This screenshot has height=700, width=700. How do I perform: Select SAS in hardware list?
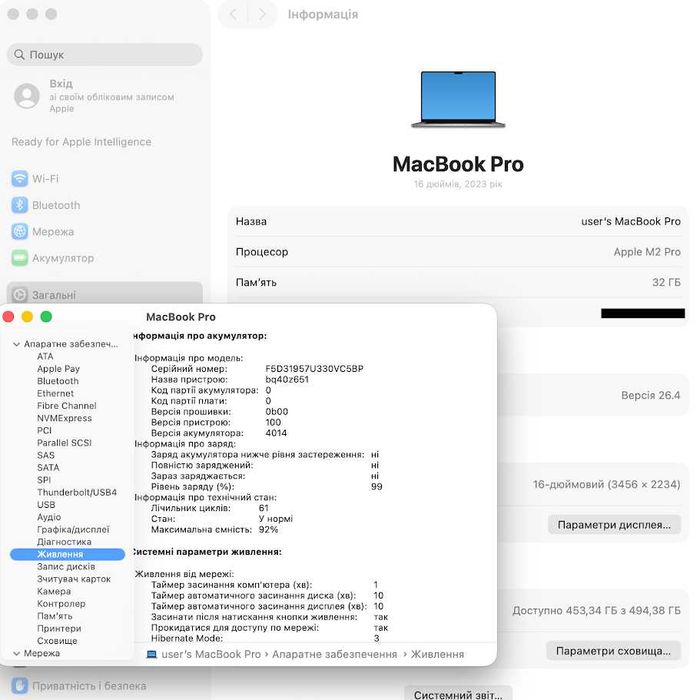click(46, 455)
